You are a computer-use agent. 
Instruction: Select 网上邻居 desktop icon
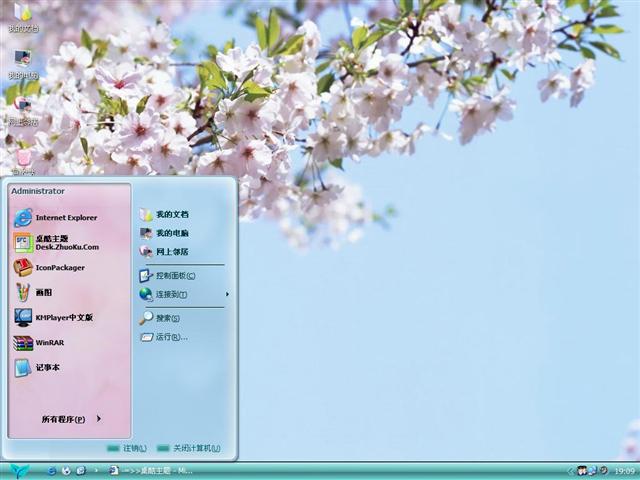tap(23, 111)
